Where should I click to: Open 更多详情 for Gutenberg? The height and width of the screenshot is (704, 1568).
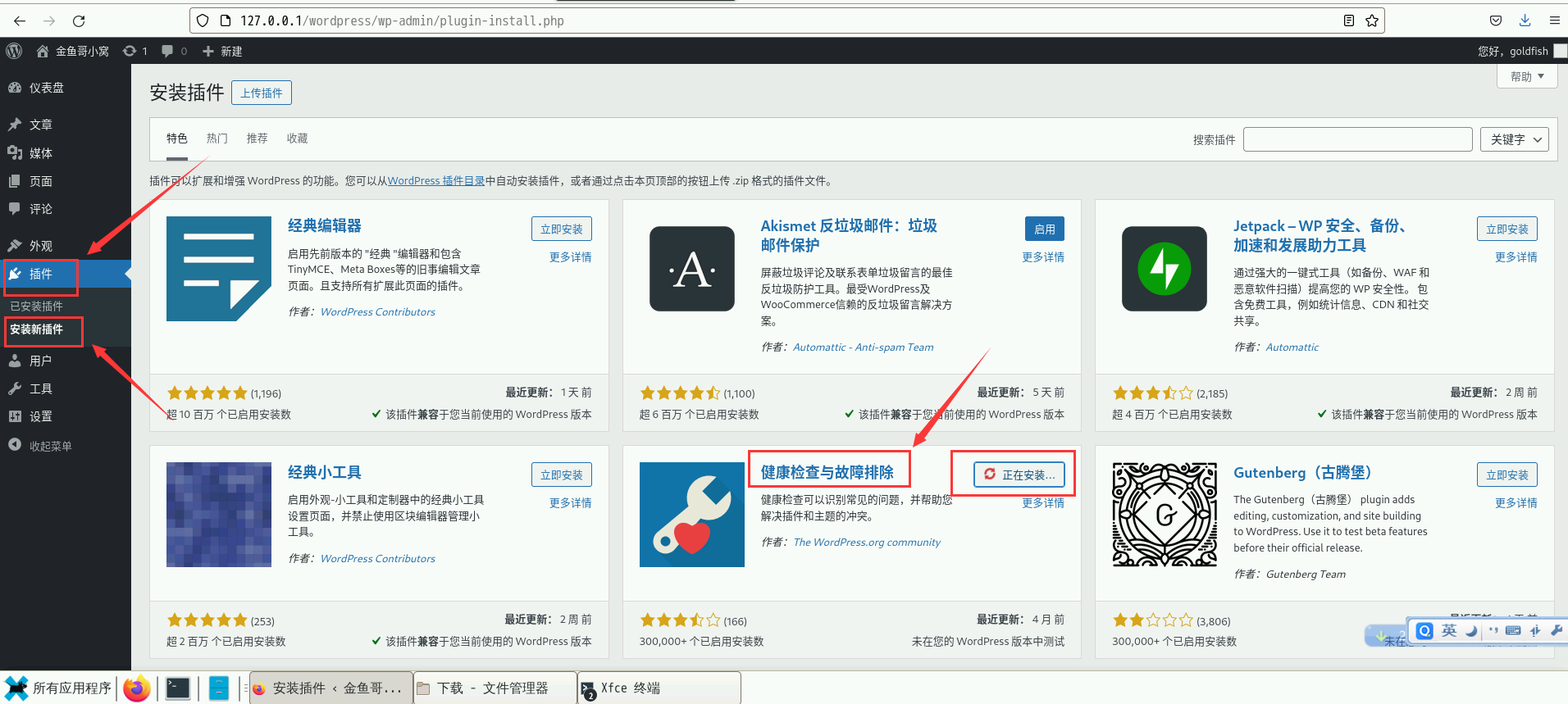[1516, 503]
